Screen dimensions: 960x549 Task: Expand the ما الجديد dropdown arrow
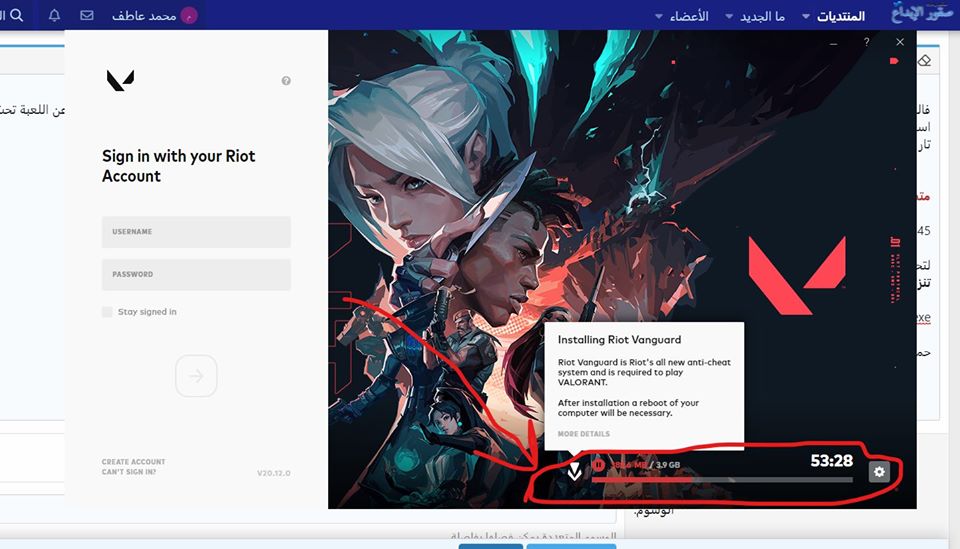click(x=729, y=17)
